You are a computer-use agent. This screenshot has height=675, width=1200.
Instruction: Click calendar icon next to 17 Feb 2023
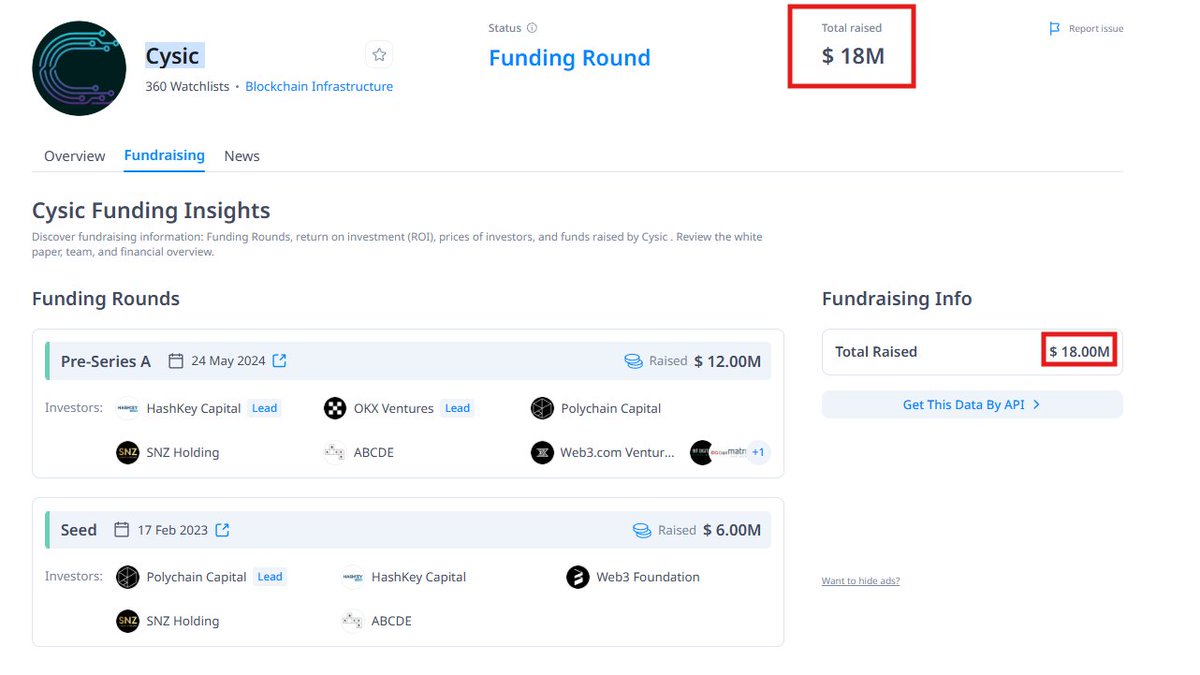(x=122, y=530)
